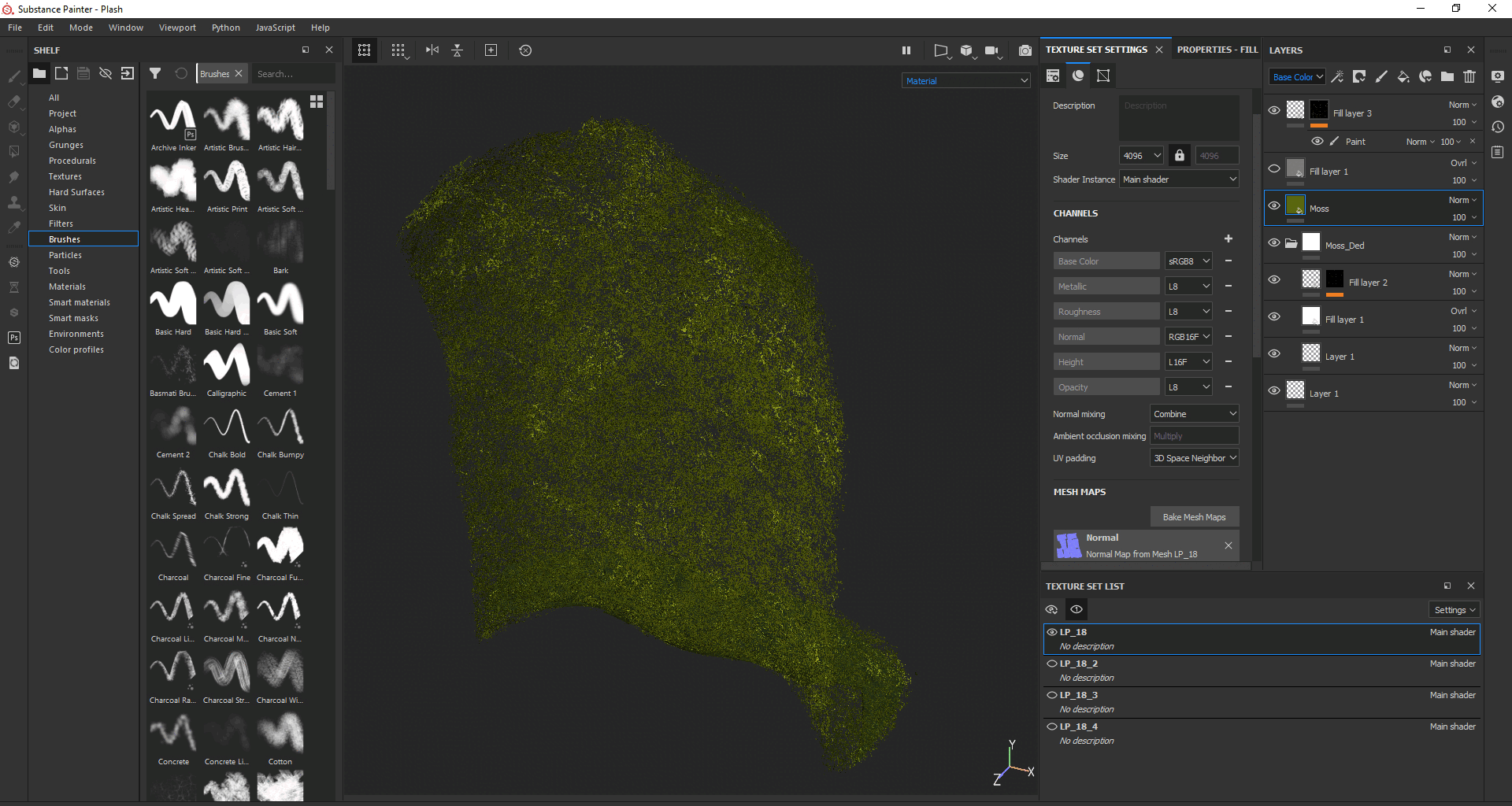Hide the Moss layer
The image size is (1512, 806).
coord(1274,205)
